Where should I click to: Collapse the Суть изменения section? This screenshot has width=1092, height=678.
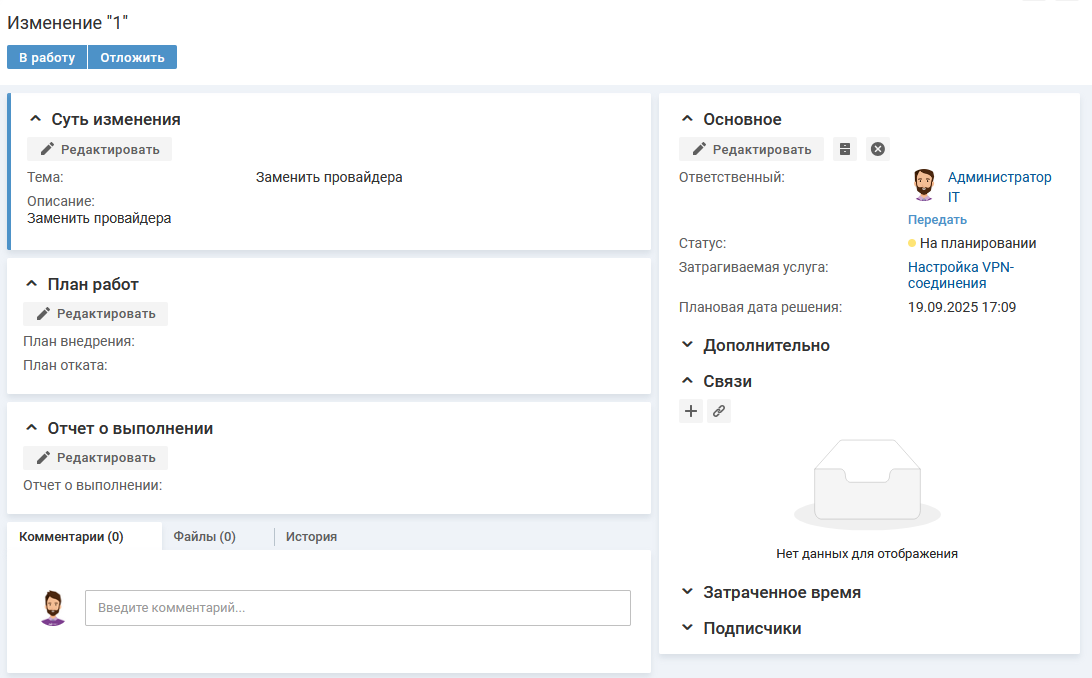point(35,119)
